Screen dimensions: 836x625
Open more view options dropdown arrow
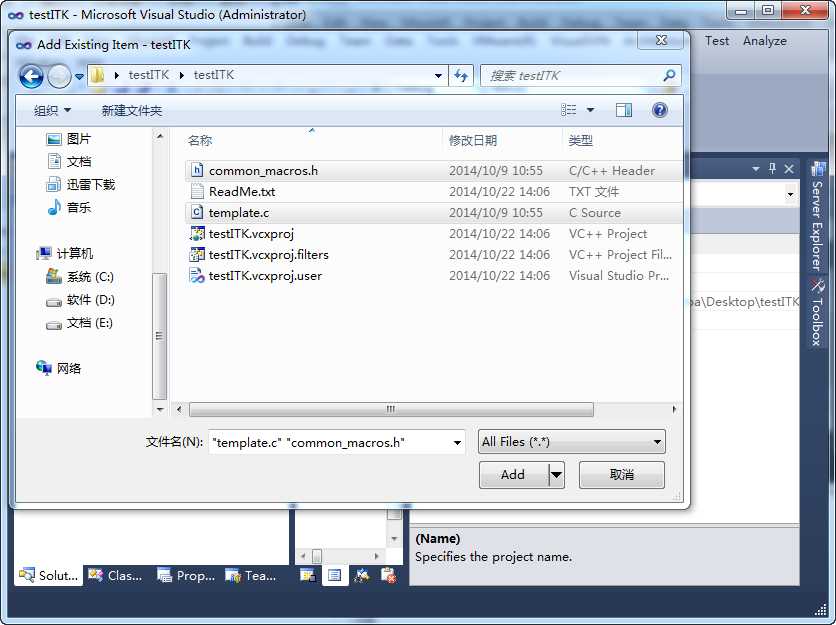click(x=590, y=110)
